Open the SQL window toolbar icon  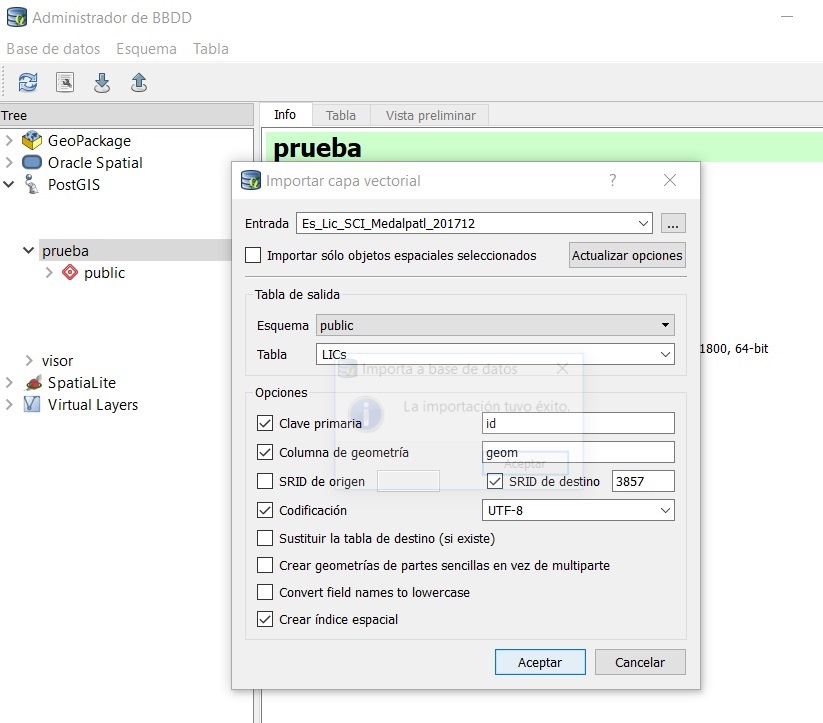pyautogui.click(x=65, y=82)
